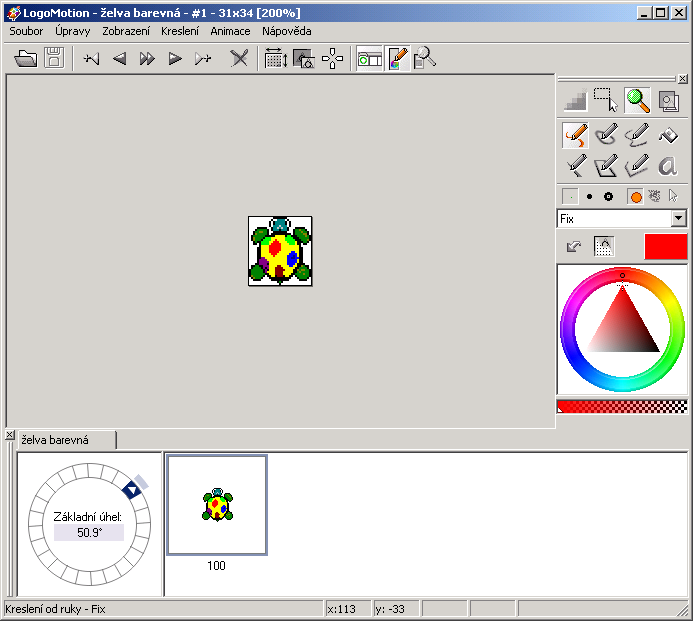This screenshot has height=621, width=693.
Task: Open the Zobrazení menu
Action: (126, 31)
